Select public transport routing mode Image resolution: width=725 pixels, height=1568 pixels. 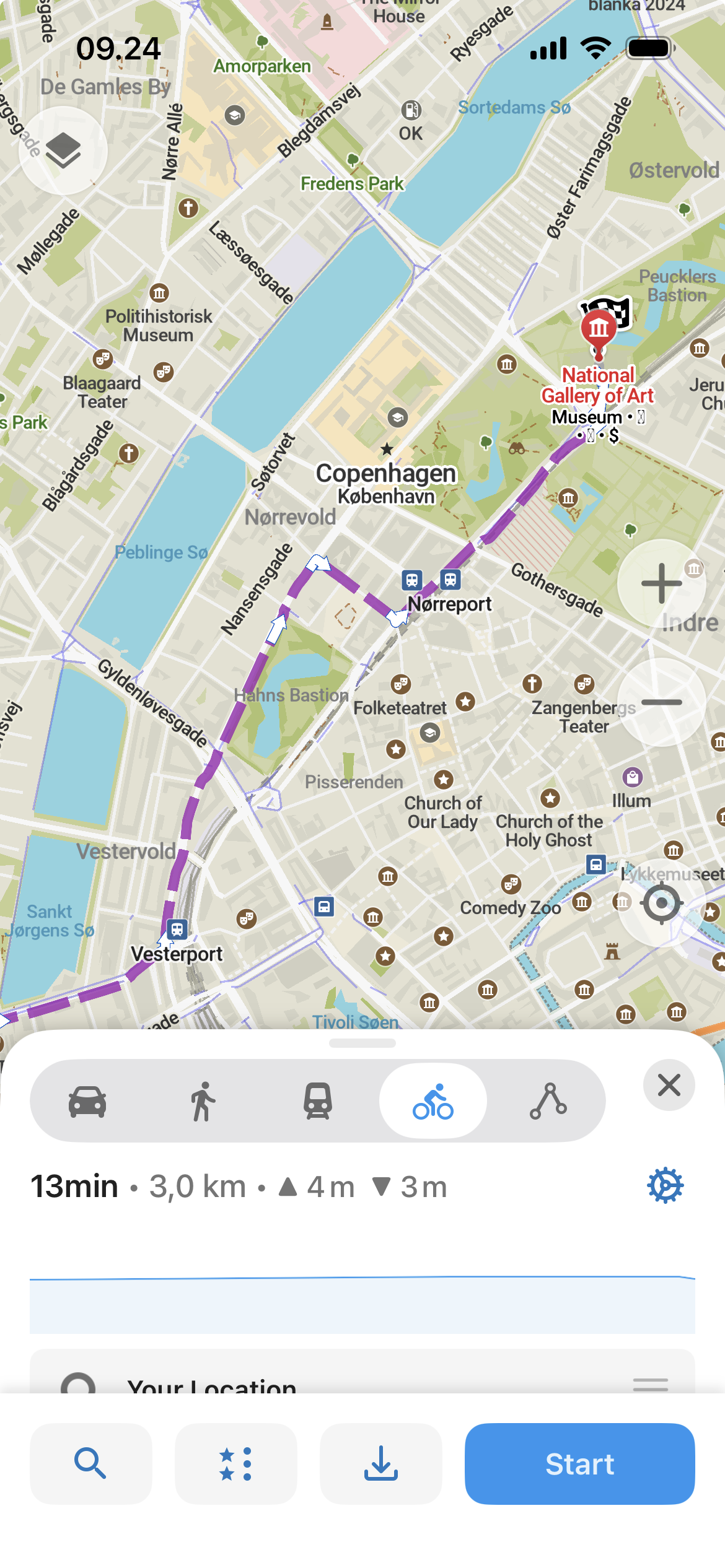(318, 1102)
